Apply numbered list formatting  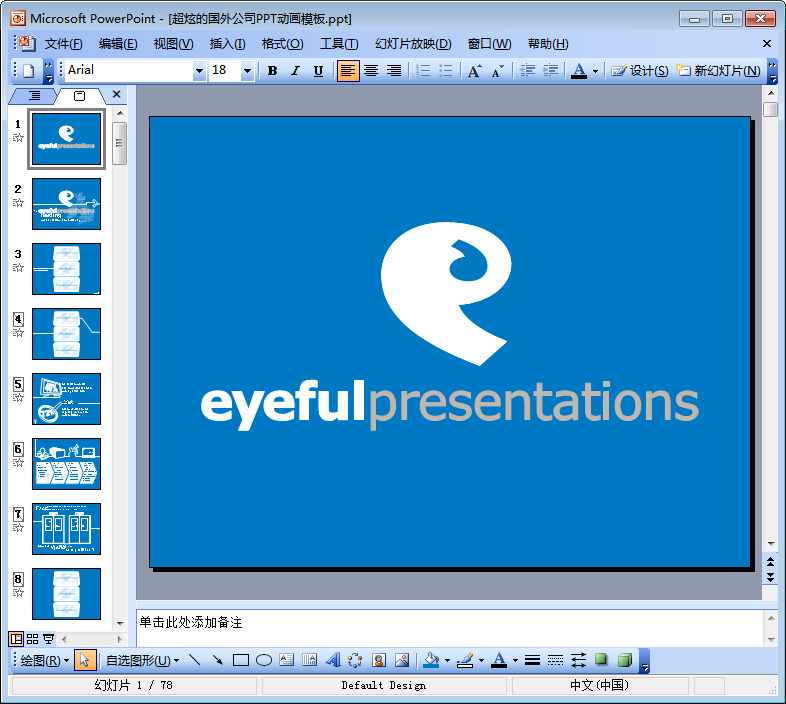423,71
